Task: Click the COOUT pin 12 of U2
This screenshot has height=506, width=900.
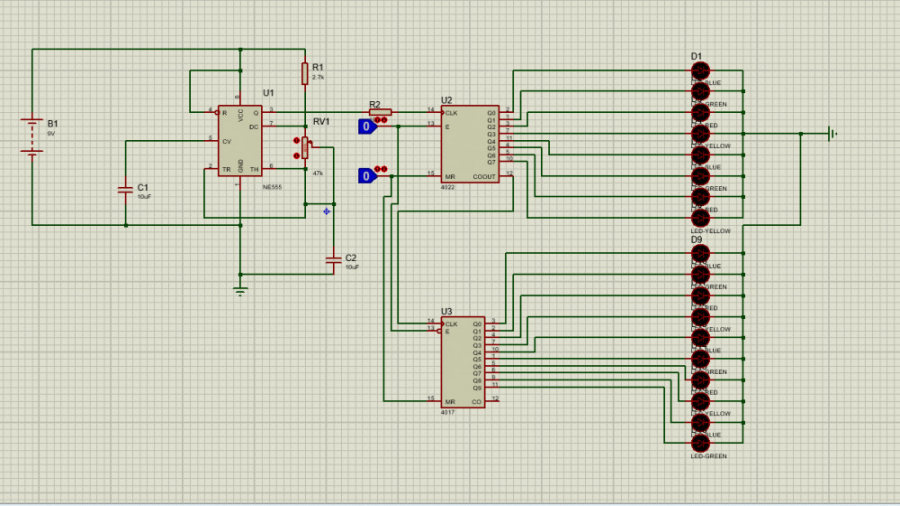Action: coord(507,176)
